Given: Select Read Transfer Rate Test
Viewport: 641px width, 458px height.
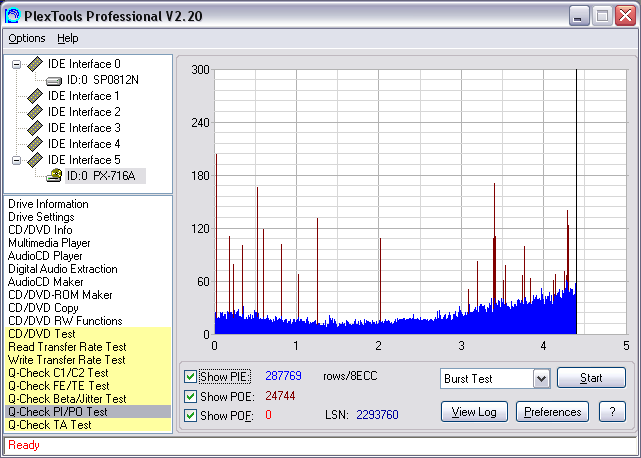Looking at the screenshot, I should [88, 347].
